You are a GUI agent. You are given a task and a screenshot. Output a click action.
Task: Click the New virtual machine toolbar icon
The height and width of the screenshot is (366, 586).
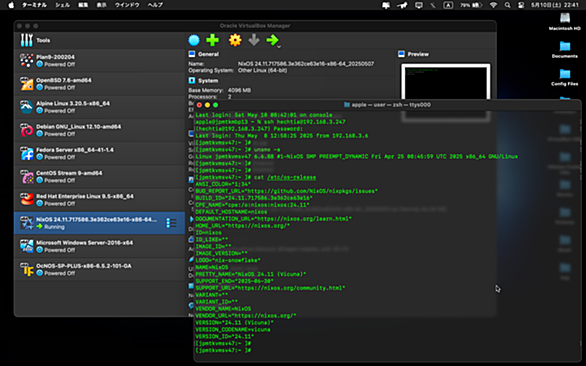(x=194, y=40)
